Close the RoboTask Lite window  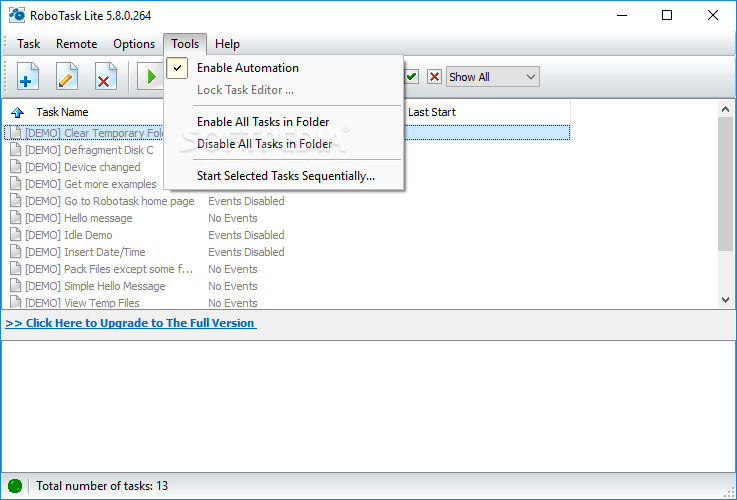pyautogui.click(x=713, y=15)
